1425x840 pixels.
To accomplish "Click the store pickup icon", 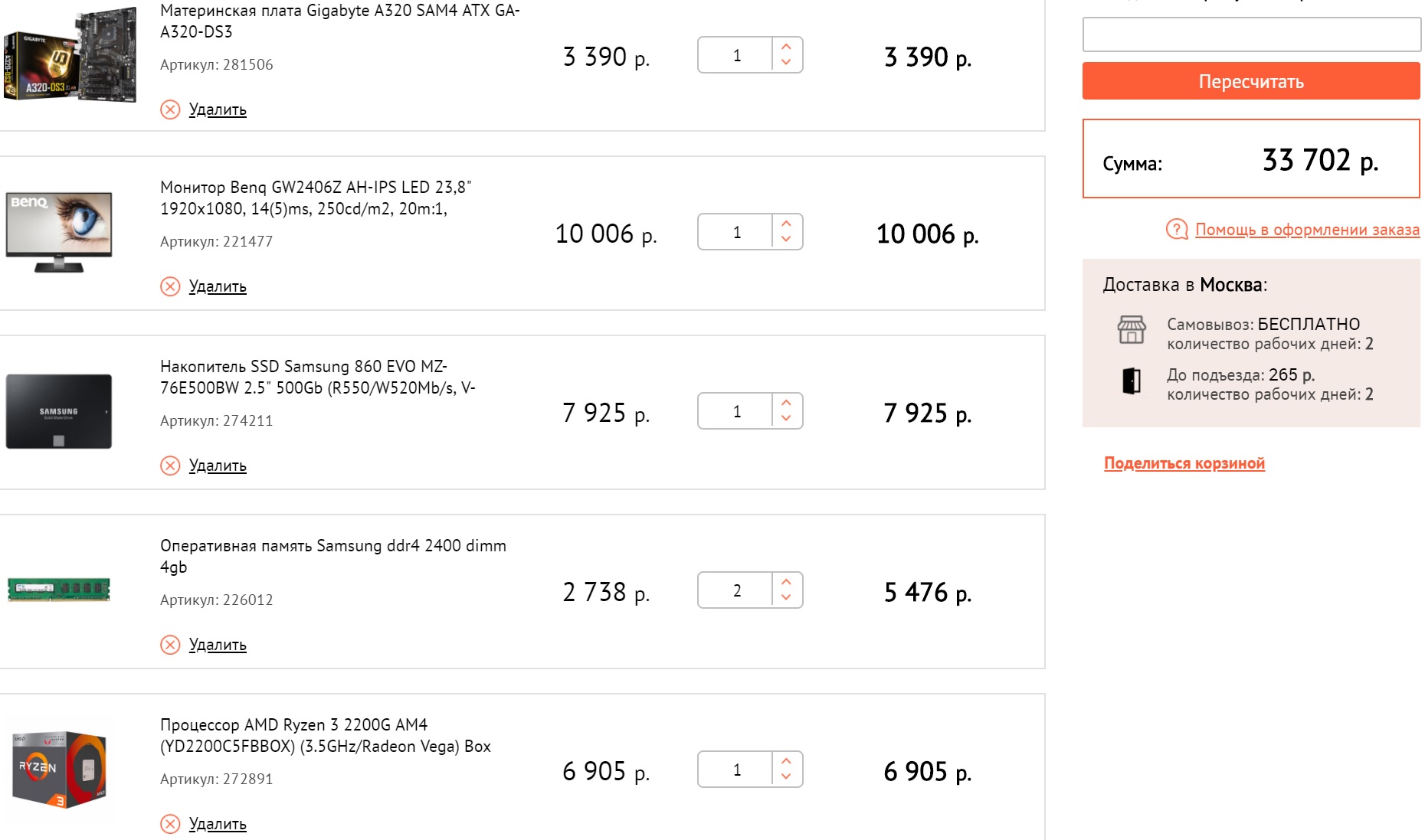I will click(x=1132, y=330).
